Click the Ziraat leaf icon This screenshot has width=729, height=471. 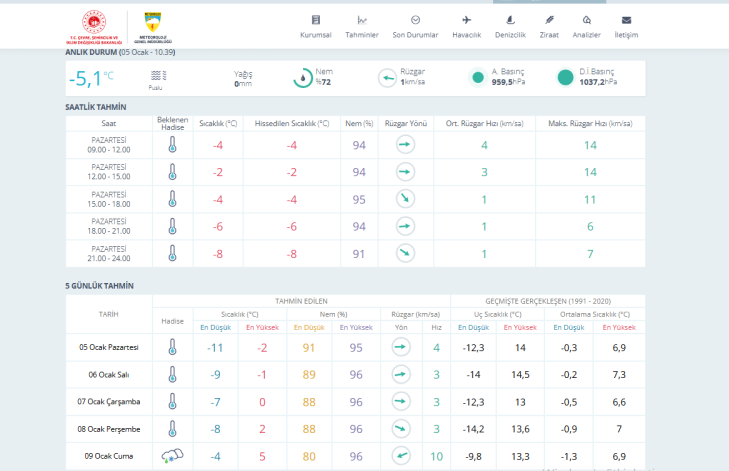tap(548, 20)
